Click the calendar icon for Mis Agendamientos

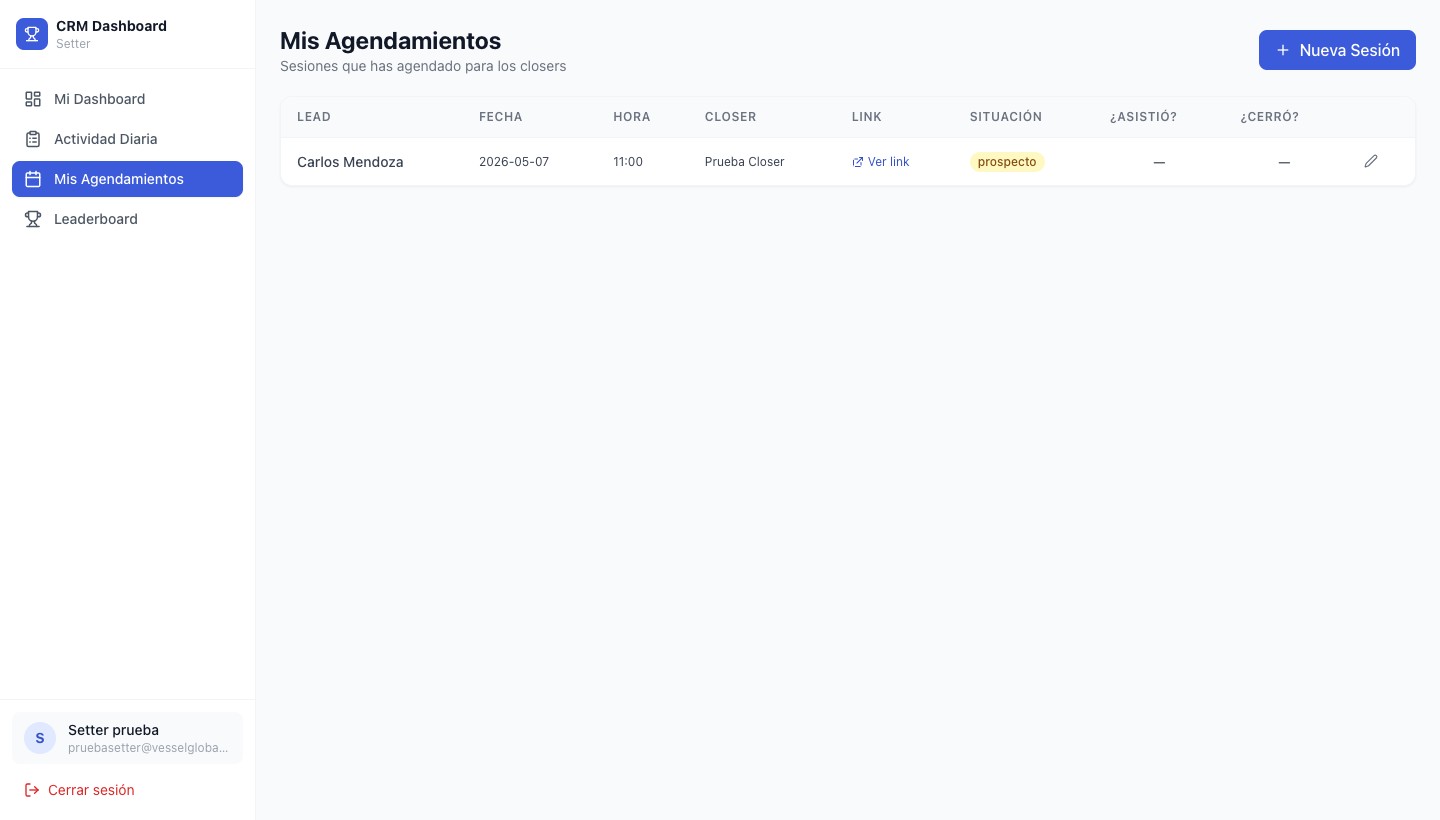tap(33, 179)
